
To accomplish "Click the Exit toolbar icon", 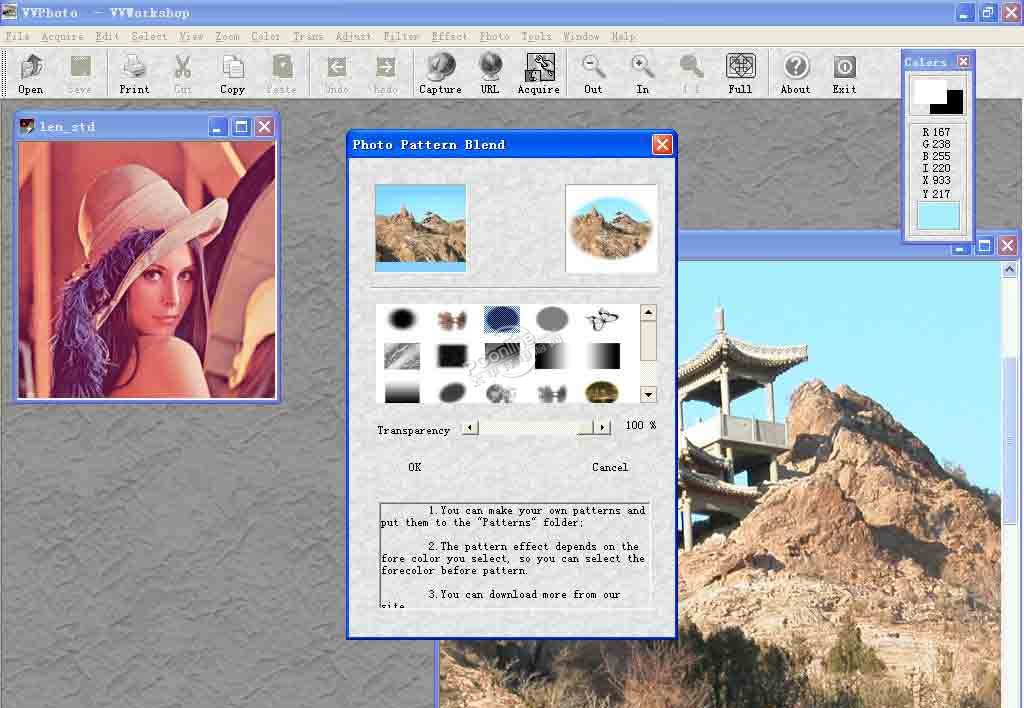I will pos(845,68).
